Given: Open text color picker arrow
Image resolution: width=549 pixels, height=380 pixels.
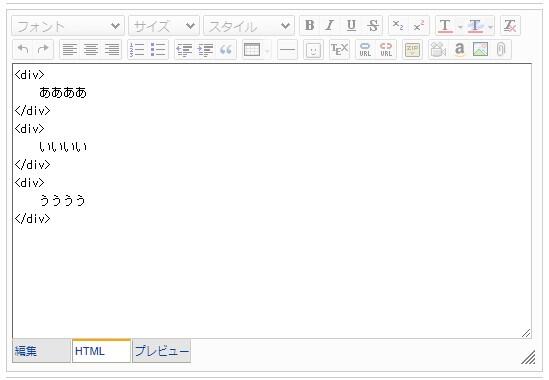Looking at the screenshot, I should click(x=460, y=26).
